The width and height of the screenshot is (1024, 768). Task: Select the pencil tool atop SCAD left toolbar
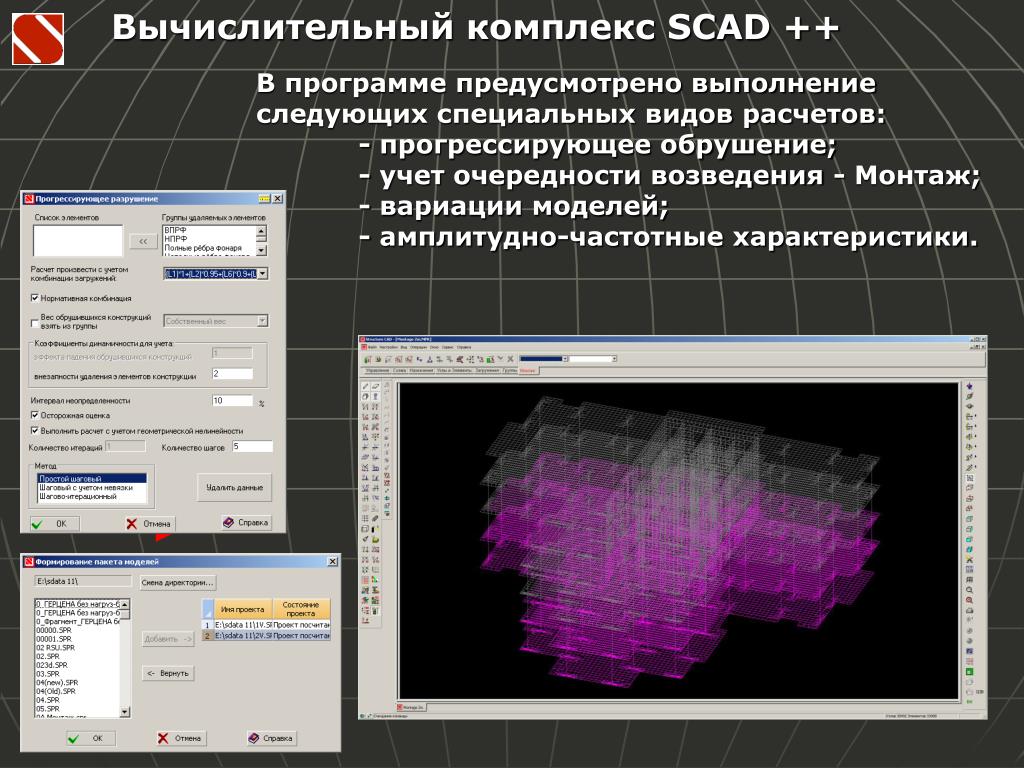tap(366, 387)
